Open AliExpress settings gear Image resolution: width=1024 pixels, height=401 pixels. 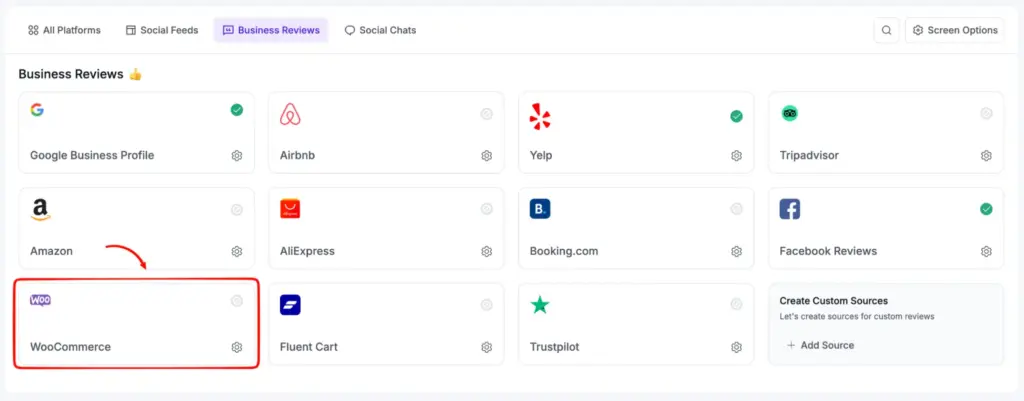[x=487, y=251]
